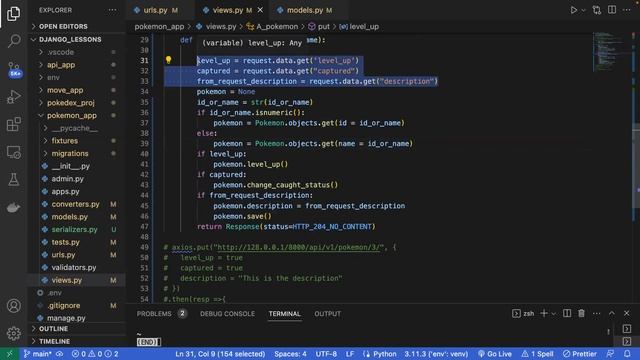The width and height of the screenshot is (640, 360).
Task: Open the Explorer view in activity bar
Action: click(13, 14)
